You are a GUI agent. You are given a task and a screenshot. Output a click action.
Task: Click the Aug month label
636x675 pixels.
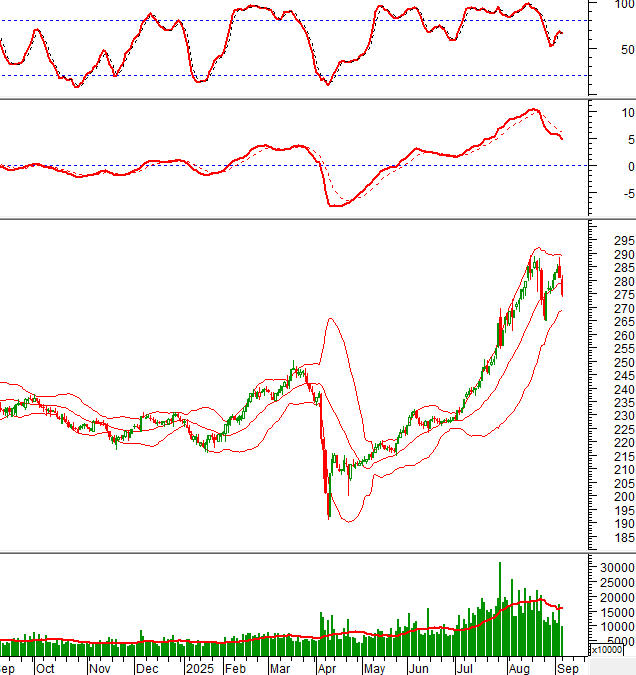(x=519, y=669)
